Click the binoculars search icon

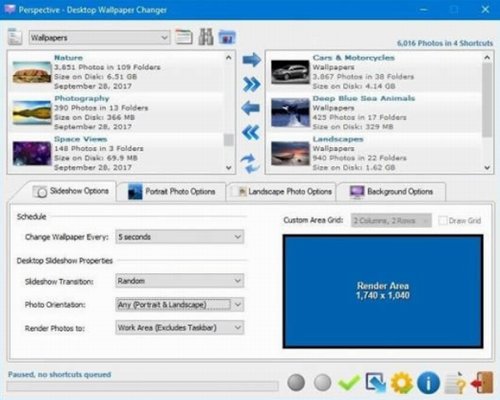[x=206, y=37]
